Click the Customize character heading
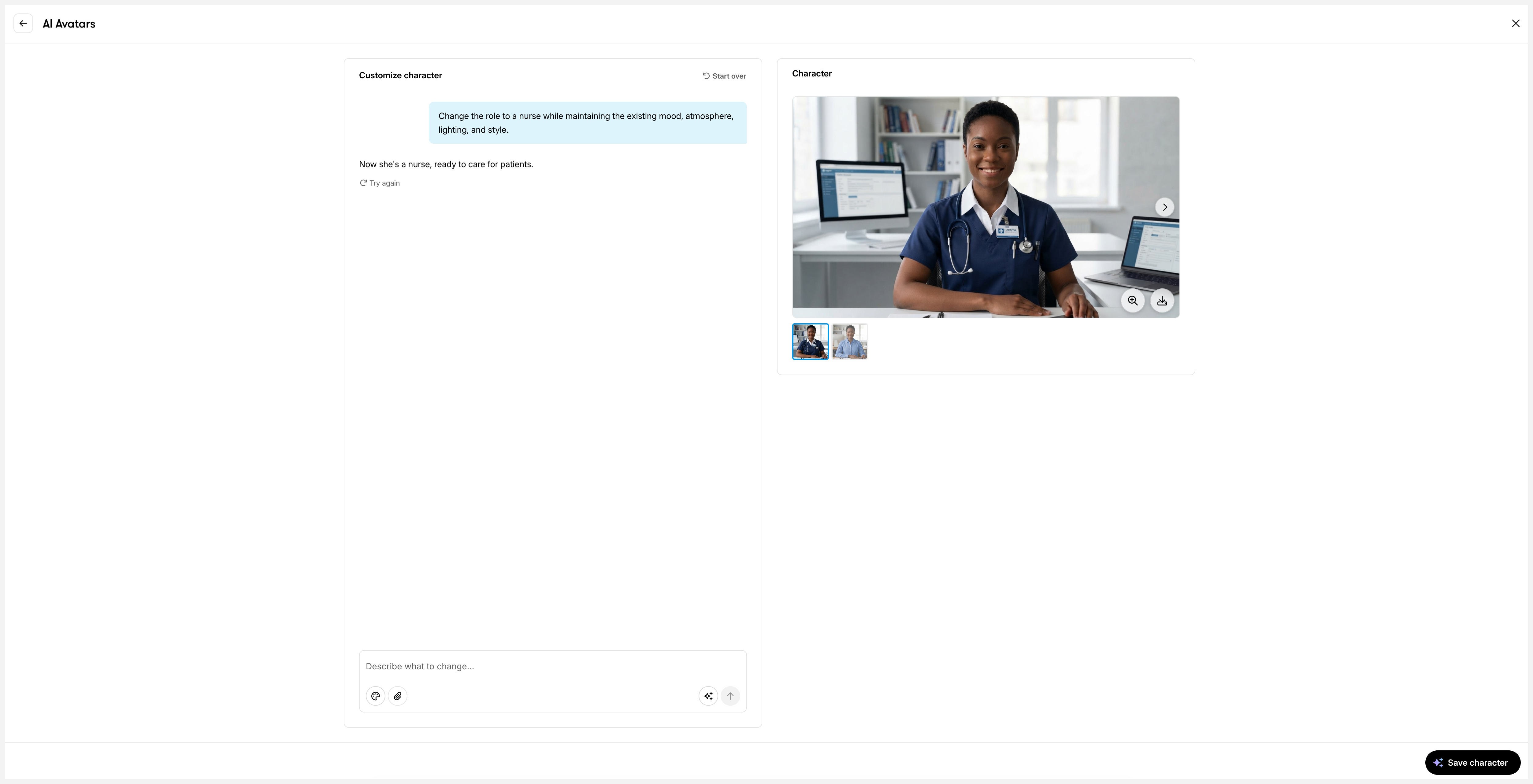Viewport: 1533px width, 784px height. [400, 76]
